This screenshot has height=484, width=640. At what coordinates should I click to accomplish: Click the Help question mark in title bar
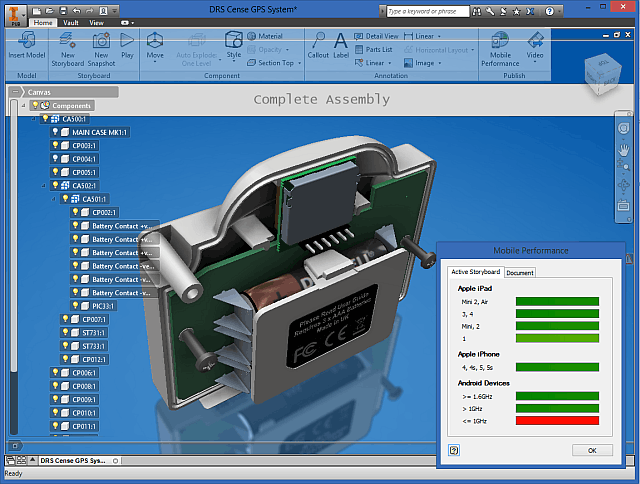click(x=549, y=11)
